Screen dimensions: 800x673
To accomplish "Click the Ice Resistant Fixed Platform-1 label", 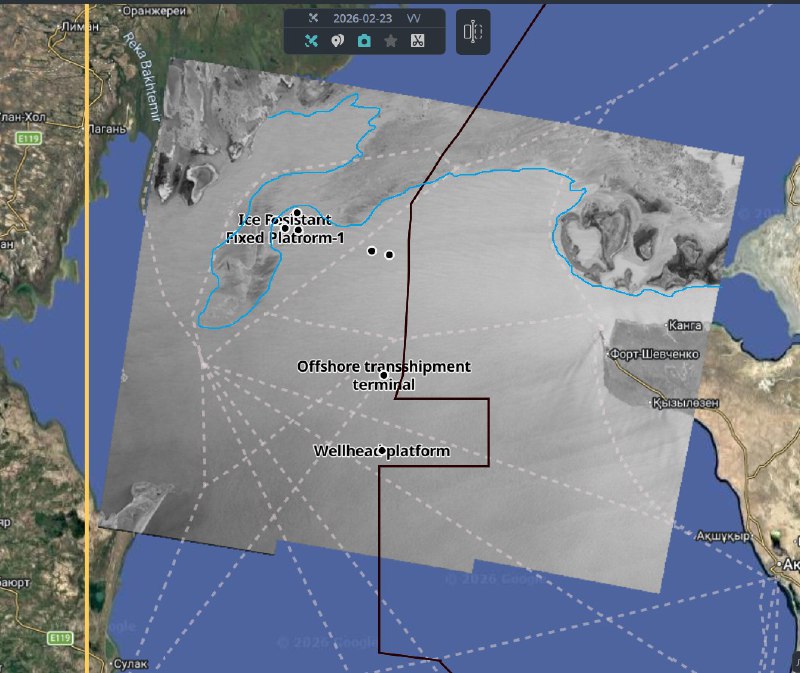I will pos(285,228).
